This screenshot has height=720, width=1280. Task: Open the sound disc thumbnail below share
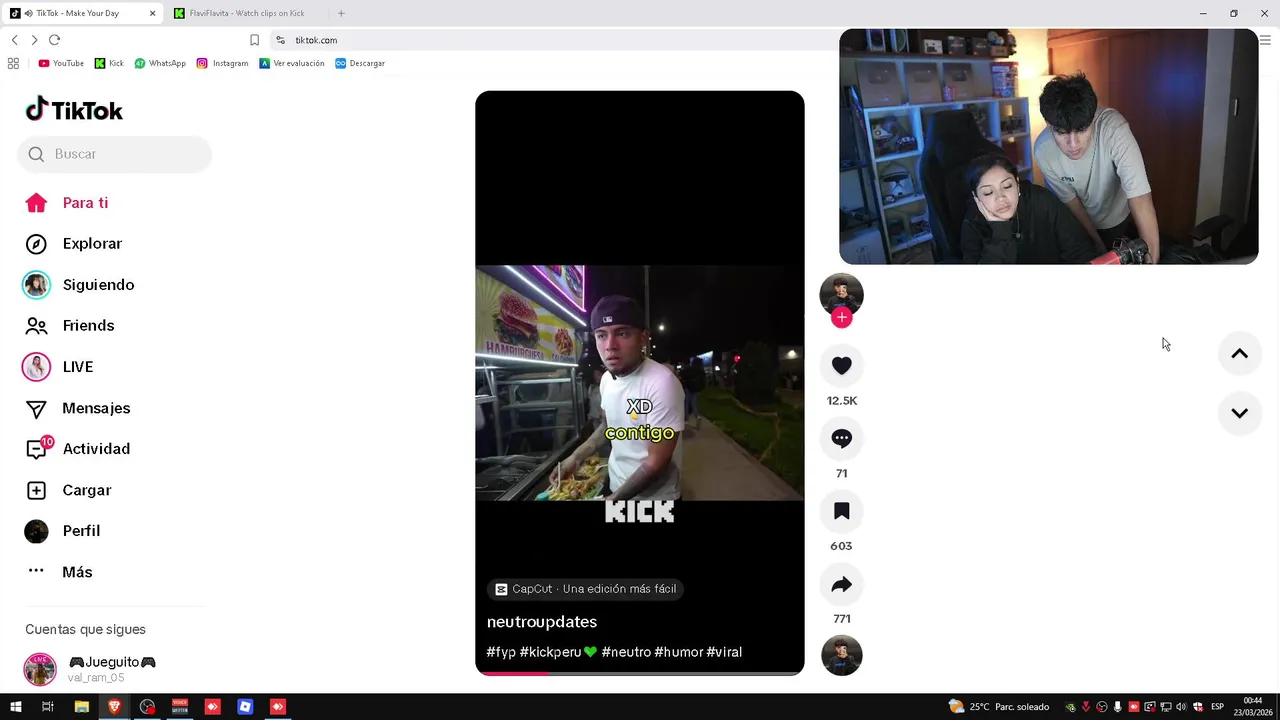[841, 655]
